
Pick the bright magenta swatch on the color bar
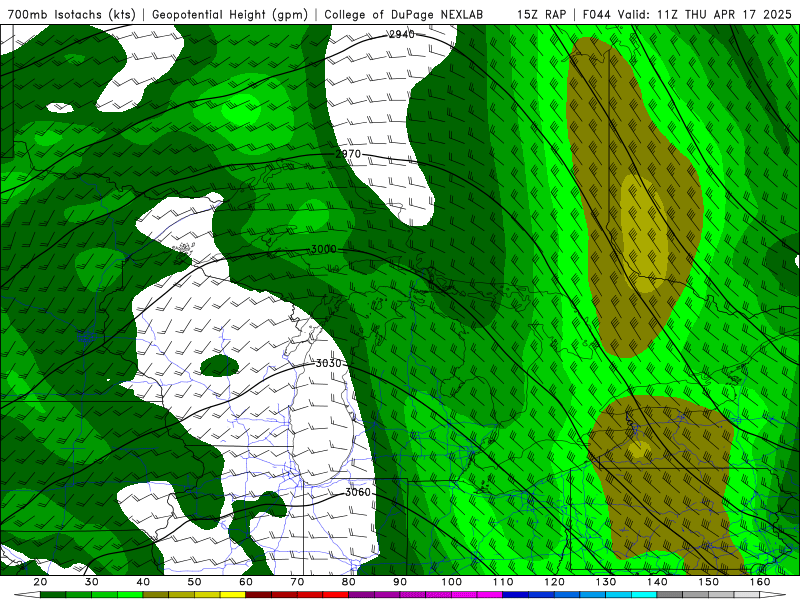click(x=490, y=595)
